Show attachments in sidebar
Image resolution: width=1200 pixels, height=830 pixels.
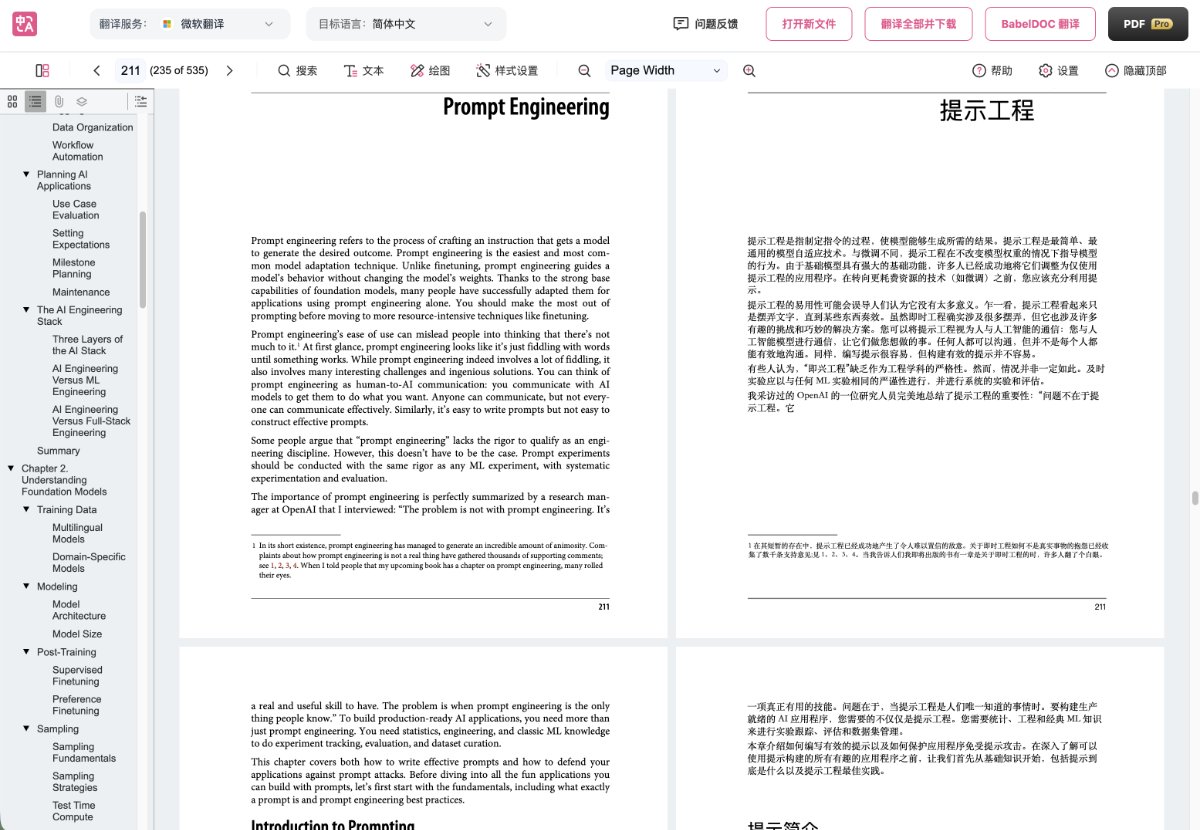point(59,101)
